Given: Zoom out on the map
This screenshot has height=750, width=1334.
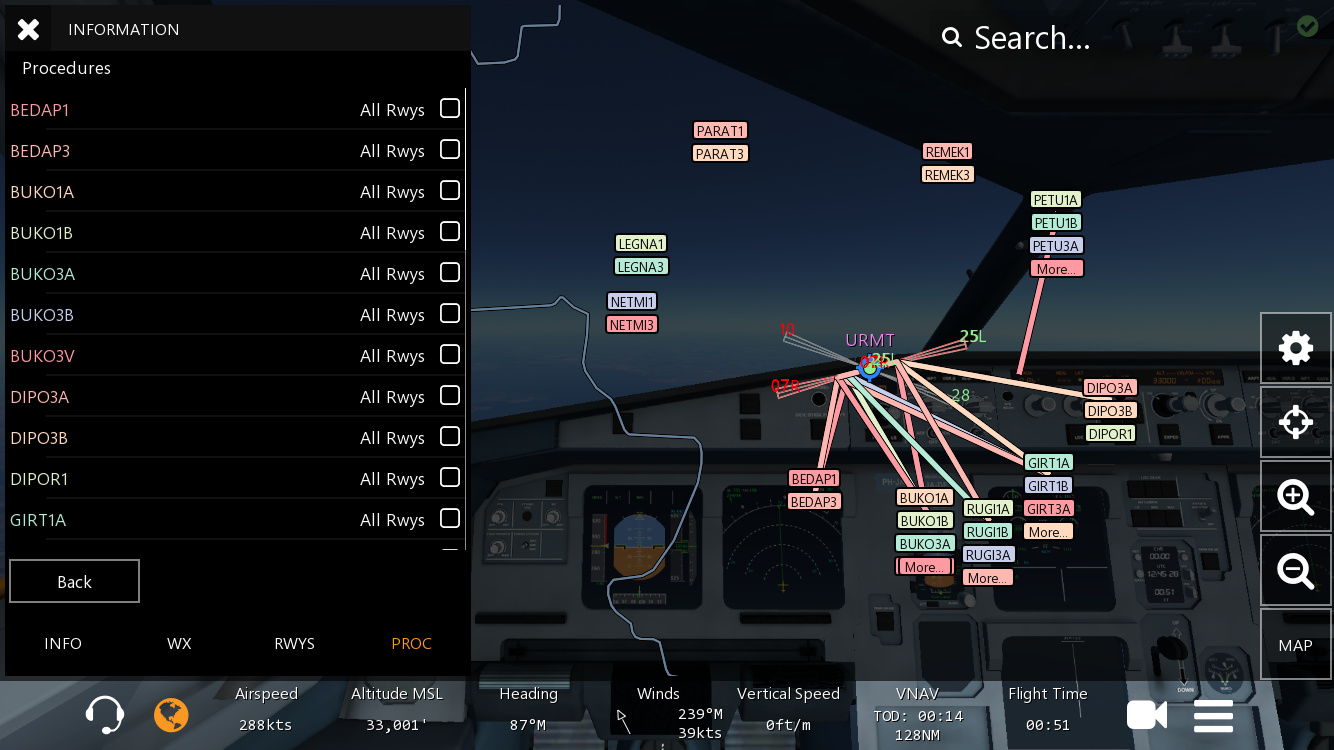Looking at the screenshot, I should pyautogui.click(x=1295, y=570).
